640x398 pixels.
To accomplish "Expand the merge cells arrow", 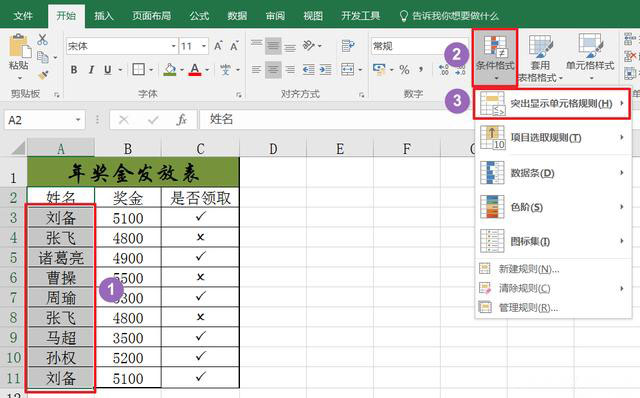I will pos(360,70).
